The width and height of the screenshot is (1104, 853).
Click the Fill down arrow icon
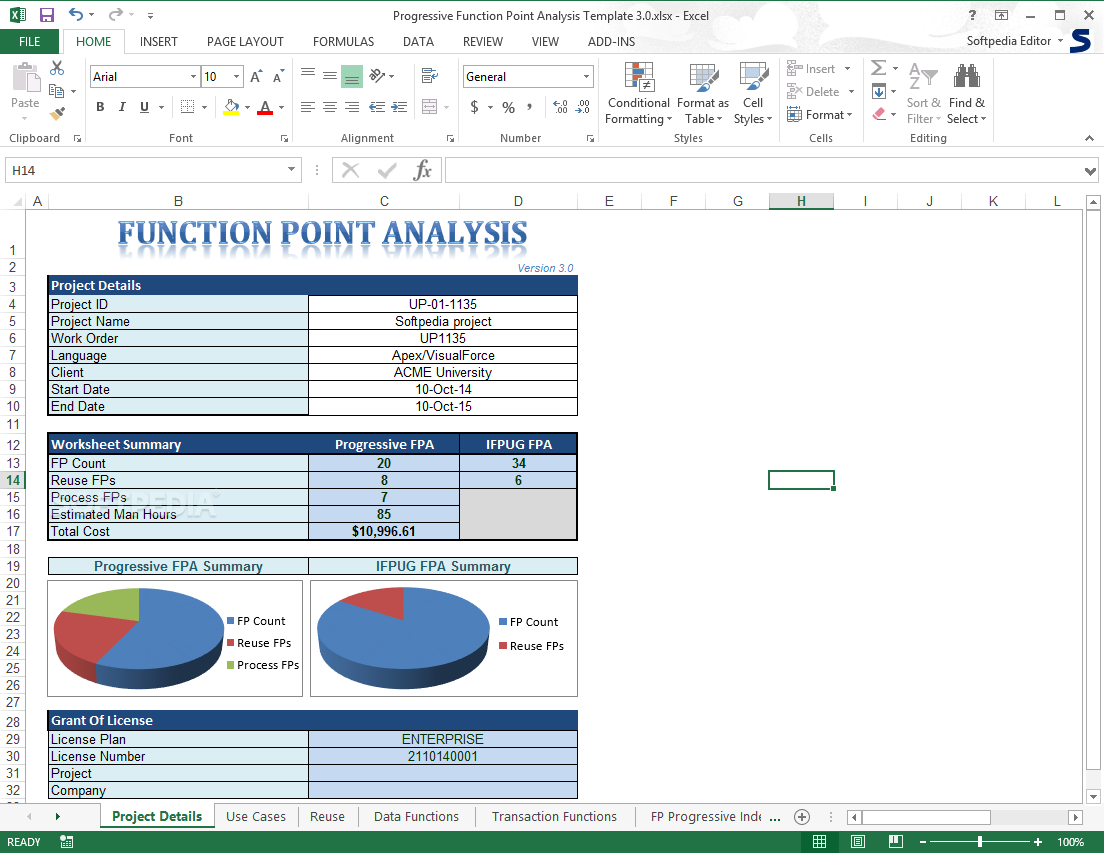pos(879,91)
